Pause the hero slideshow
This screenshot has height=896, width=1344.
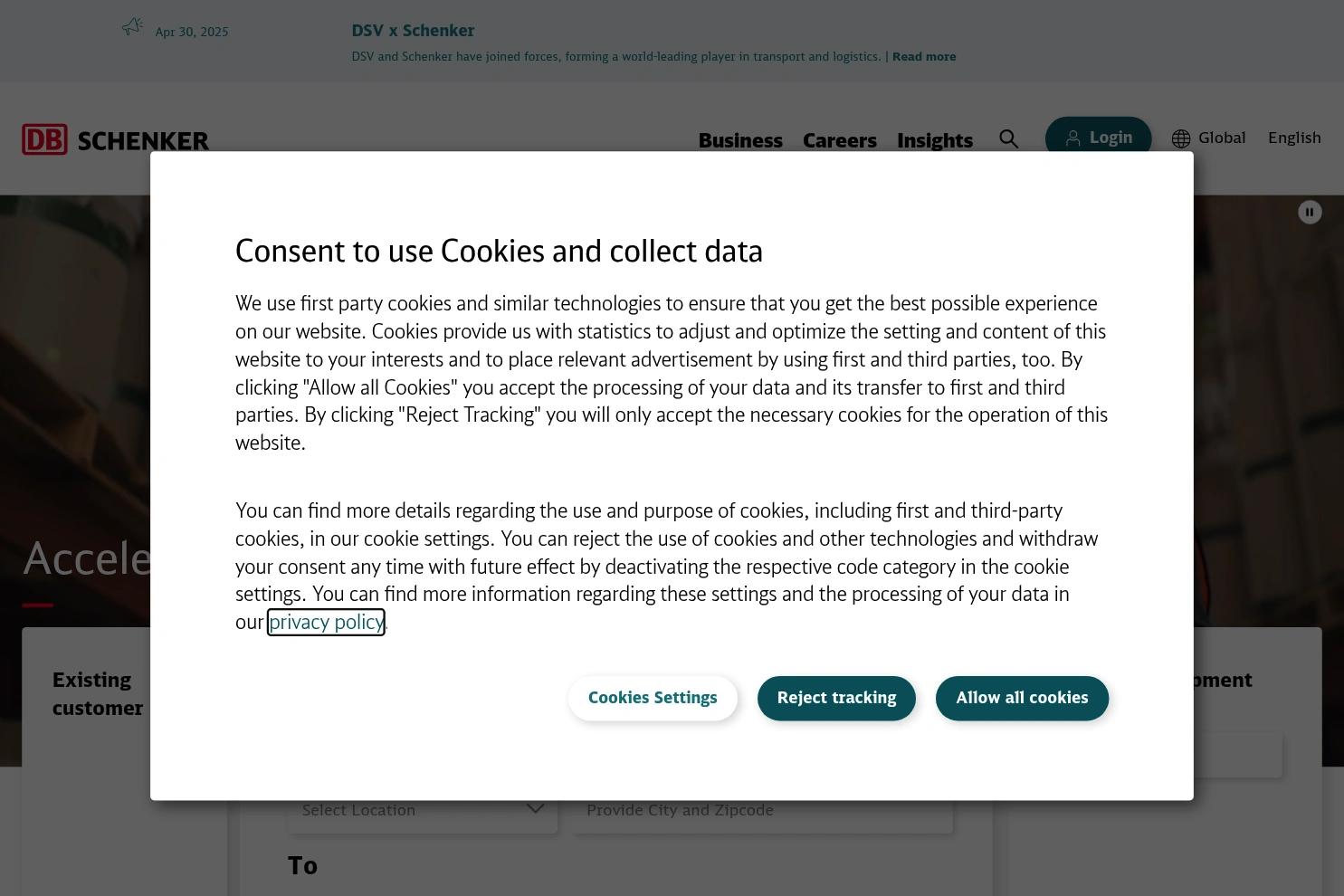(x=1310, y=212)
